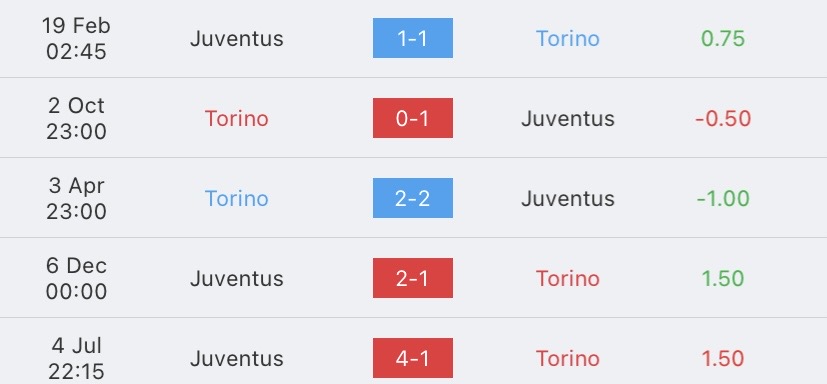Open the 0-1 score box for 2 Oct
The image size is (827, 384).
pyautogui.click(x=412, y=118)
